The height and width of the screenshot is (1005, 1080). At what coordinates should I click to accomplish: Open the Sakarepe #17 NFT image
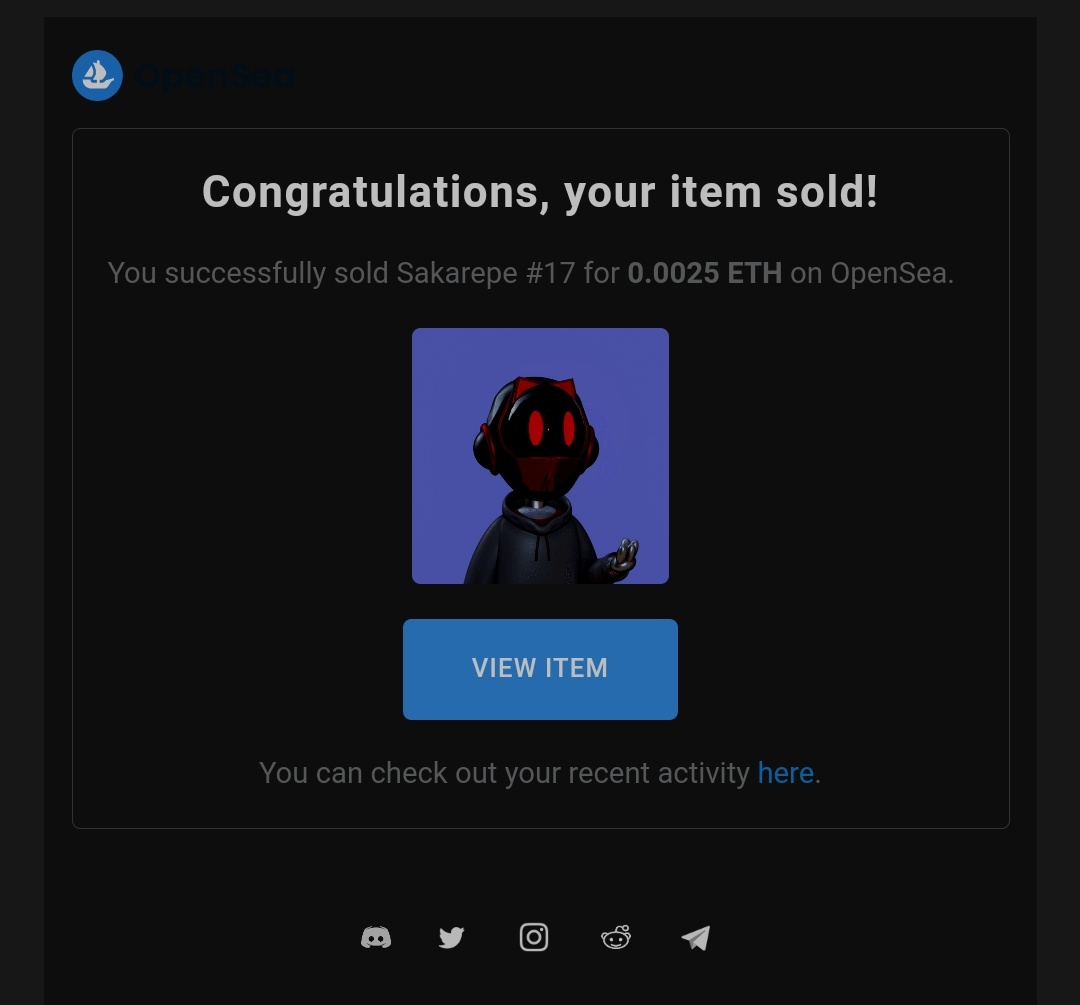point(541,456)
